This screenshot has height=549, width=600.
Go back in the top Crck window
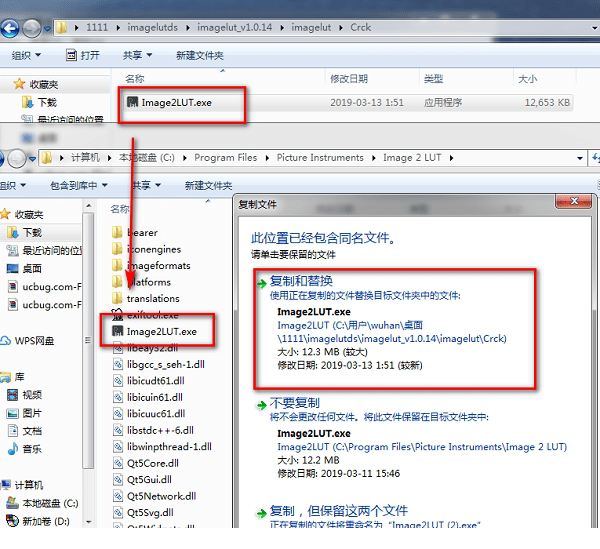point(10,28)
